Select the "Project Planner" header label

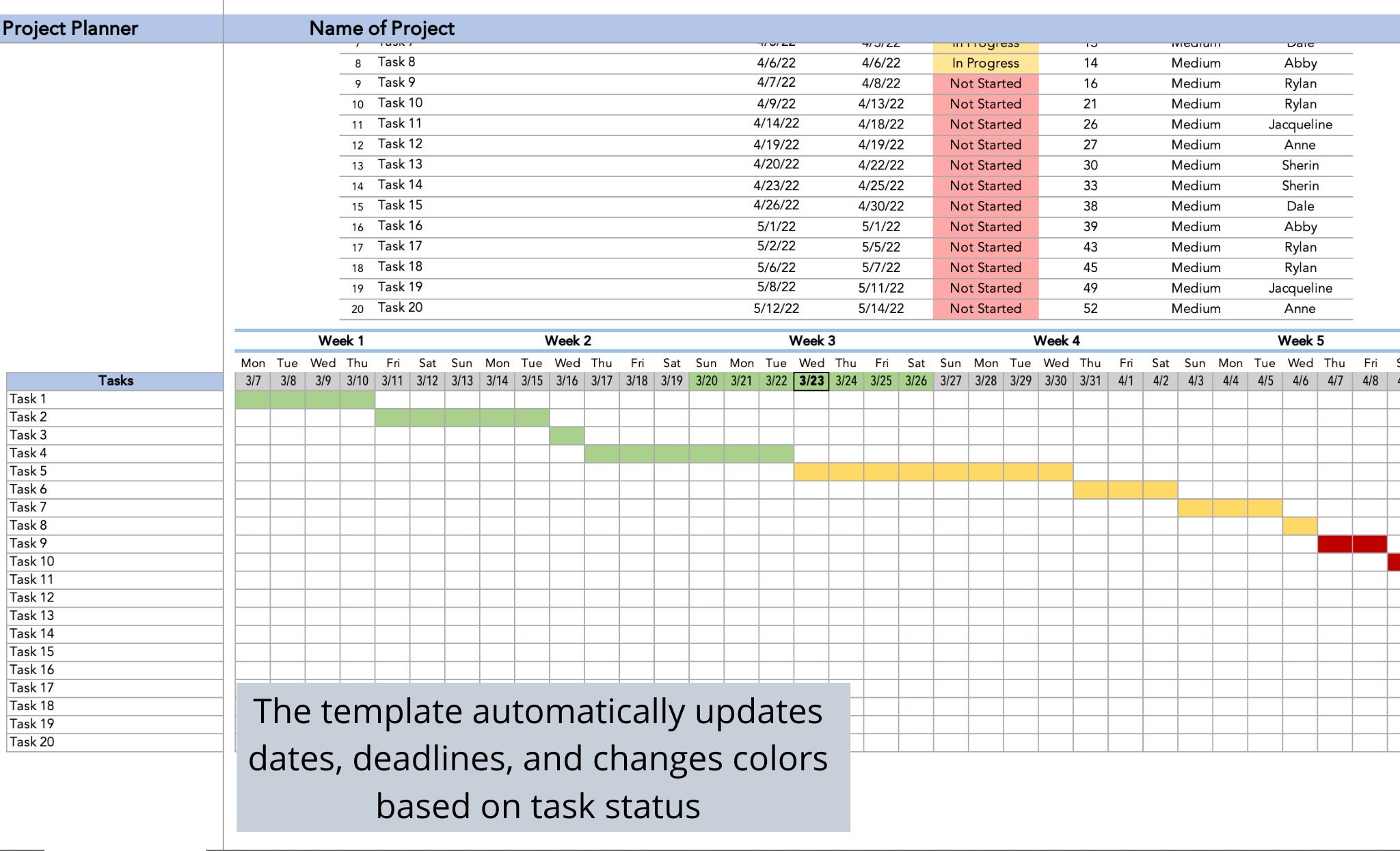70,29
